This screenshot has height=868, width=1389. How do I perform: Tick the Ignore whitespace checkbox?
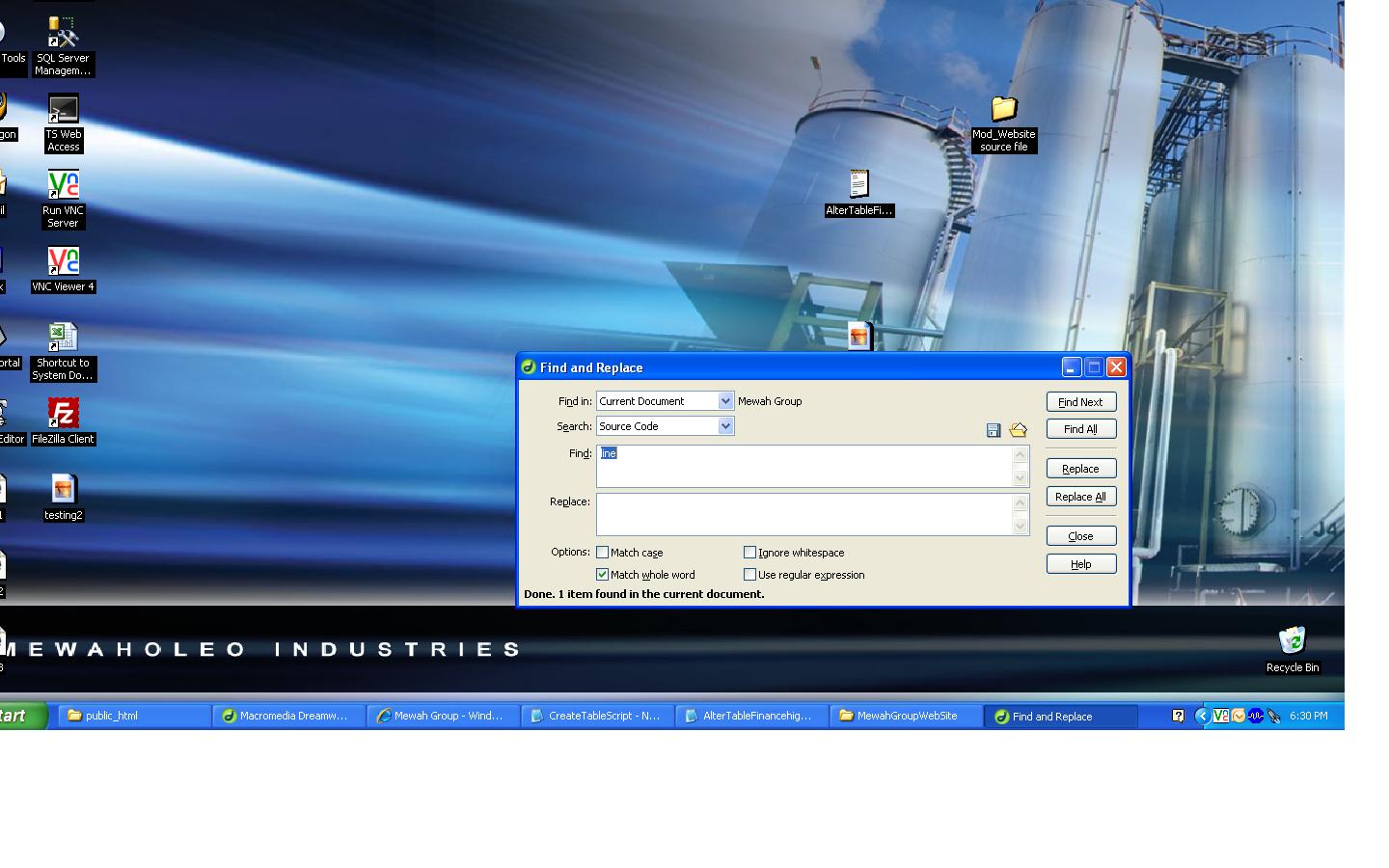(x=749, y=553)
